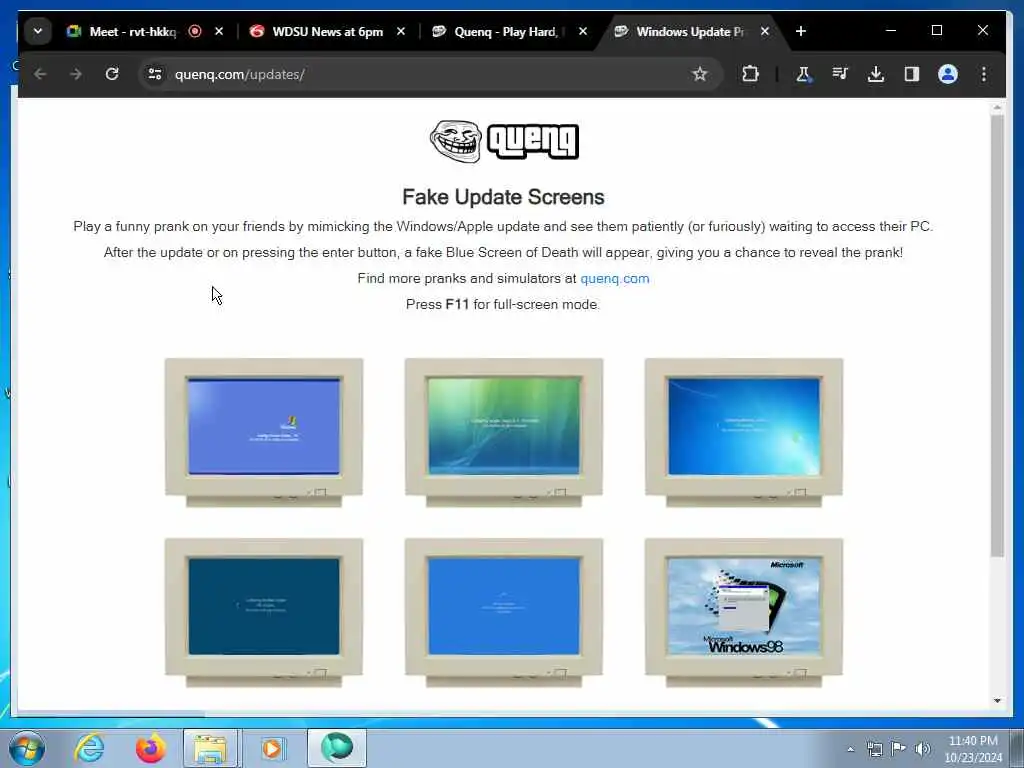Close the Meet tab

click(x=219, y=31)
